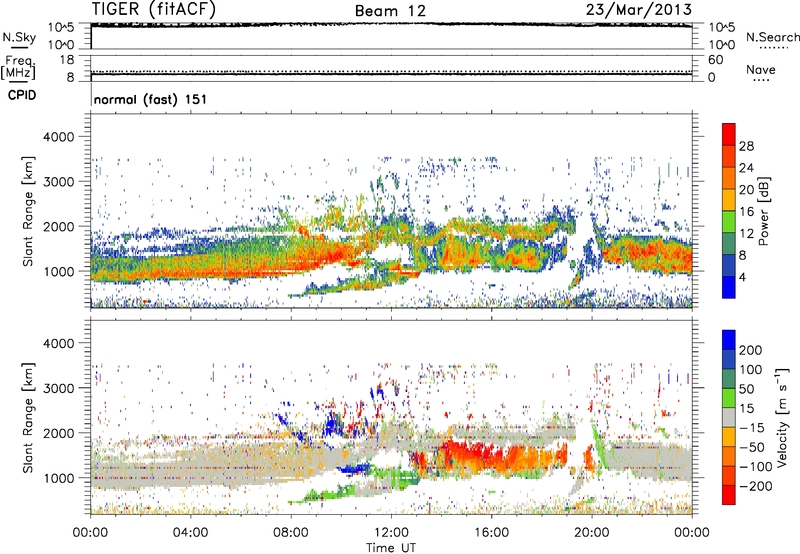Click the 16 tick on Power colorbar
Viewport: 800px width, 554px height.
click(x=746, y=212)
